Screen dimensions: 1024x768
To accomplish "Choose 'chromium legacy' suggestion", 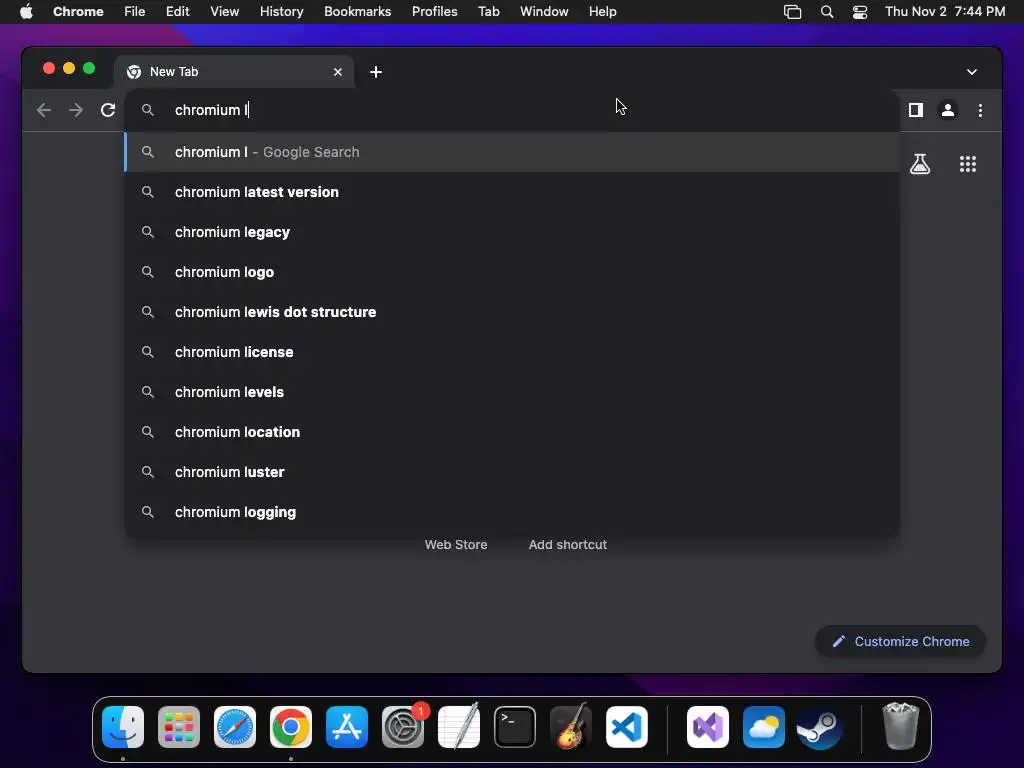I will pyautogui.click(x=511, y=232).
